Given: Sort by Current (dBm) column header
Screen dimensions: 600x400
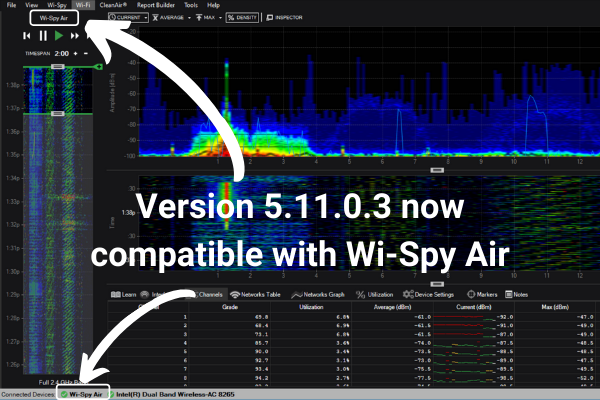Looking at the screenshot, I should (474, 307).
